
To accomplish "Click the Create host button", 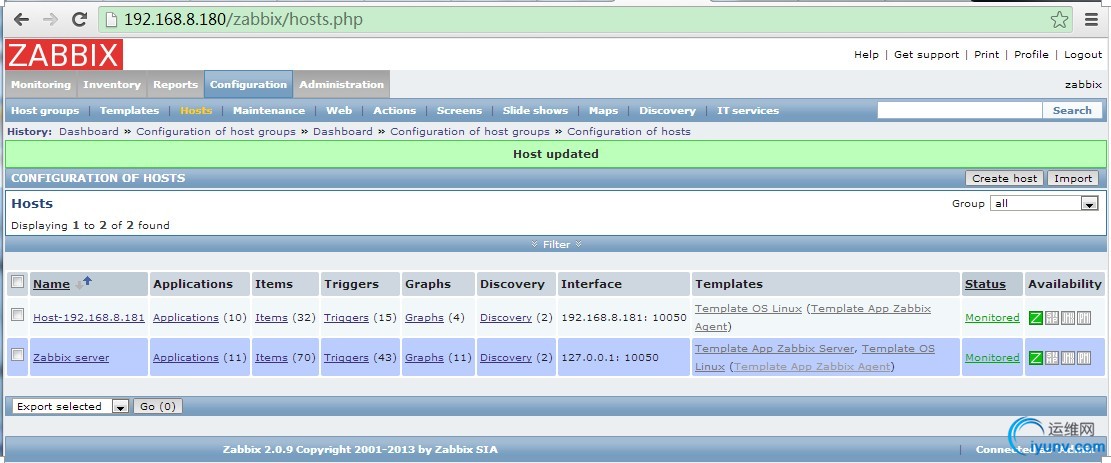I will (x=1004, y=179).
